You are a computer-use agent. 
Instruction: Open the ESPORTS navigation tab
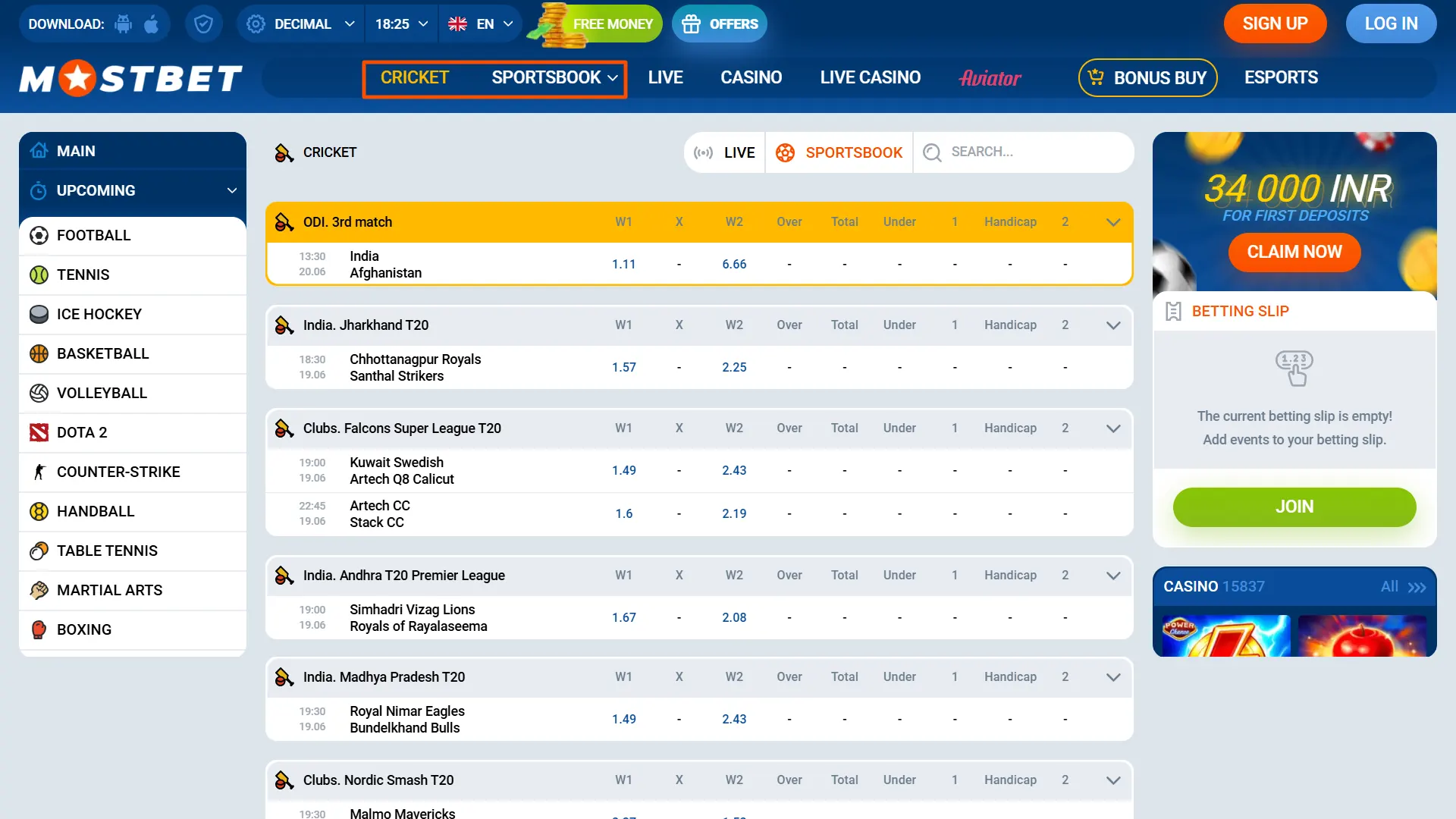click(x=1281, y=78)
